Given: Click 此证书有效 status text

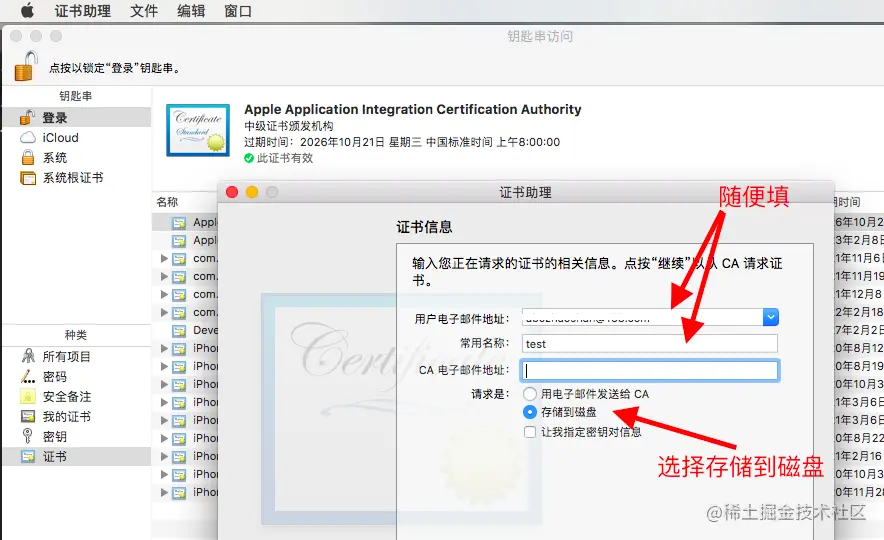Looking at the screenshot, I should tap(285, 158).
